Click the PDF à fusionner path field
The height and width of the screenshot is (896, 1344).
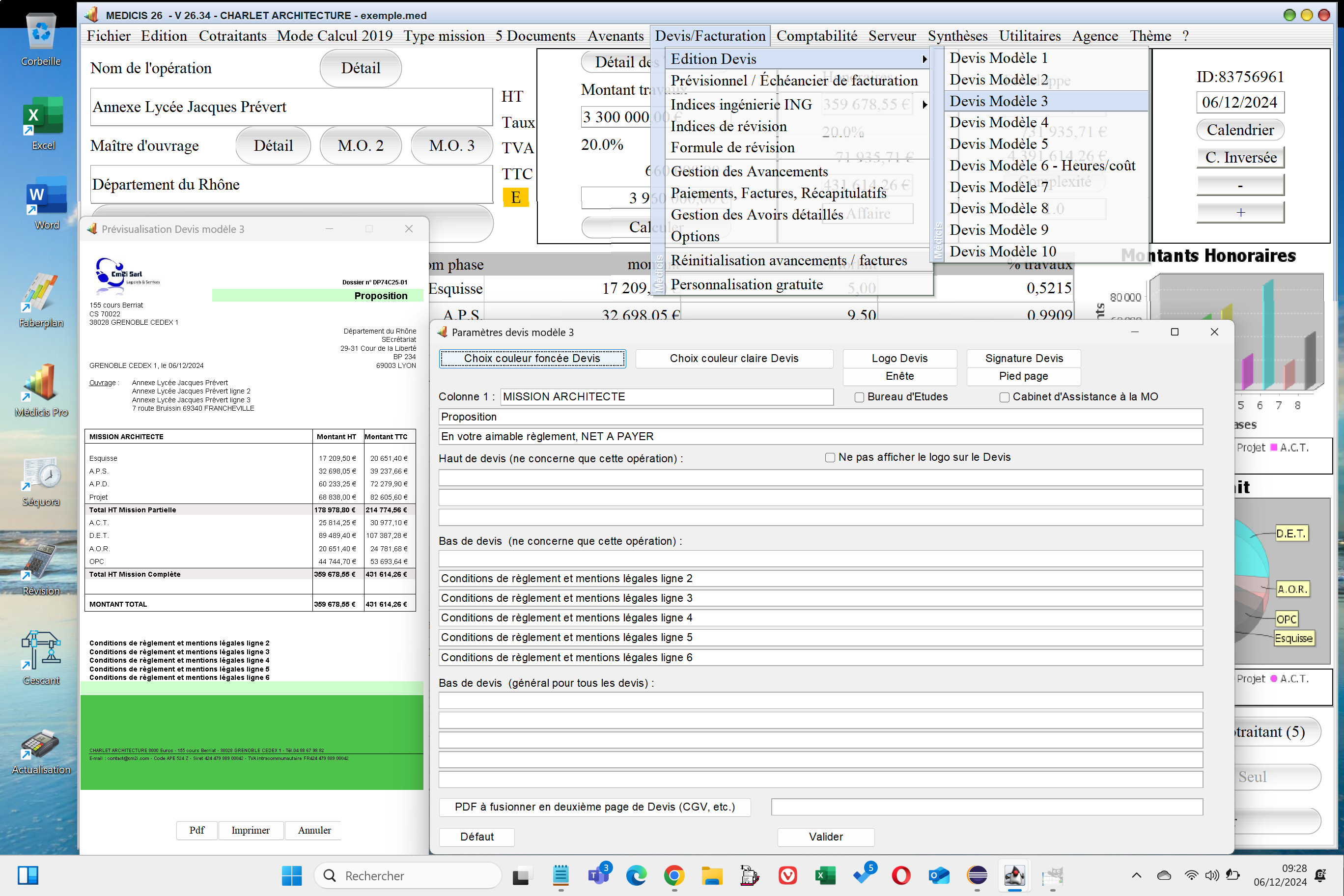click(987, 807)
